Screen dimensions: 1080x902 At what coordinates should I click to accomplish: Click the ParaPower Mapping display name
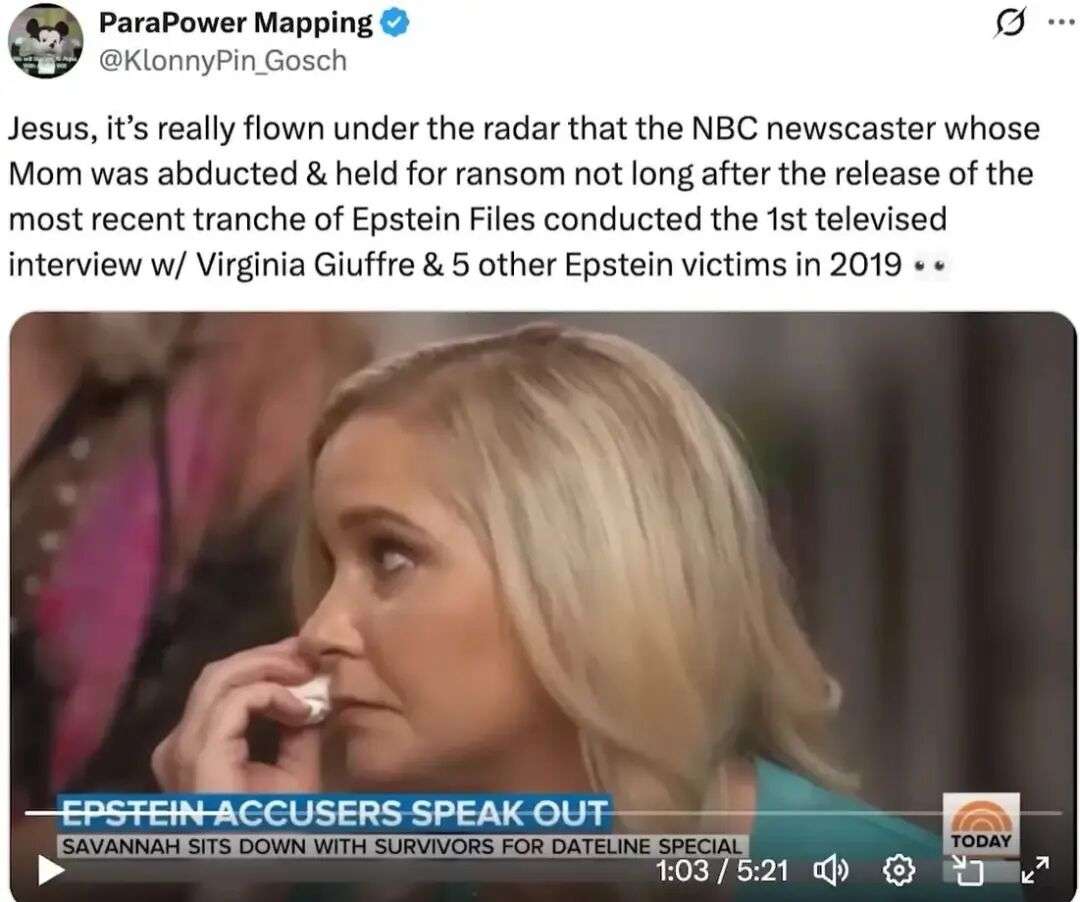click(236, 23)
